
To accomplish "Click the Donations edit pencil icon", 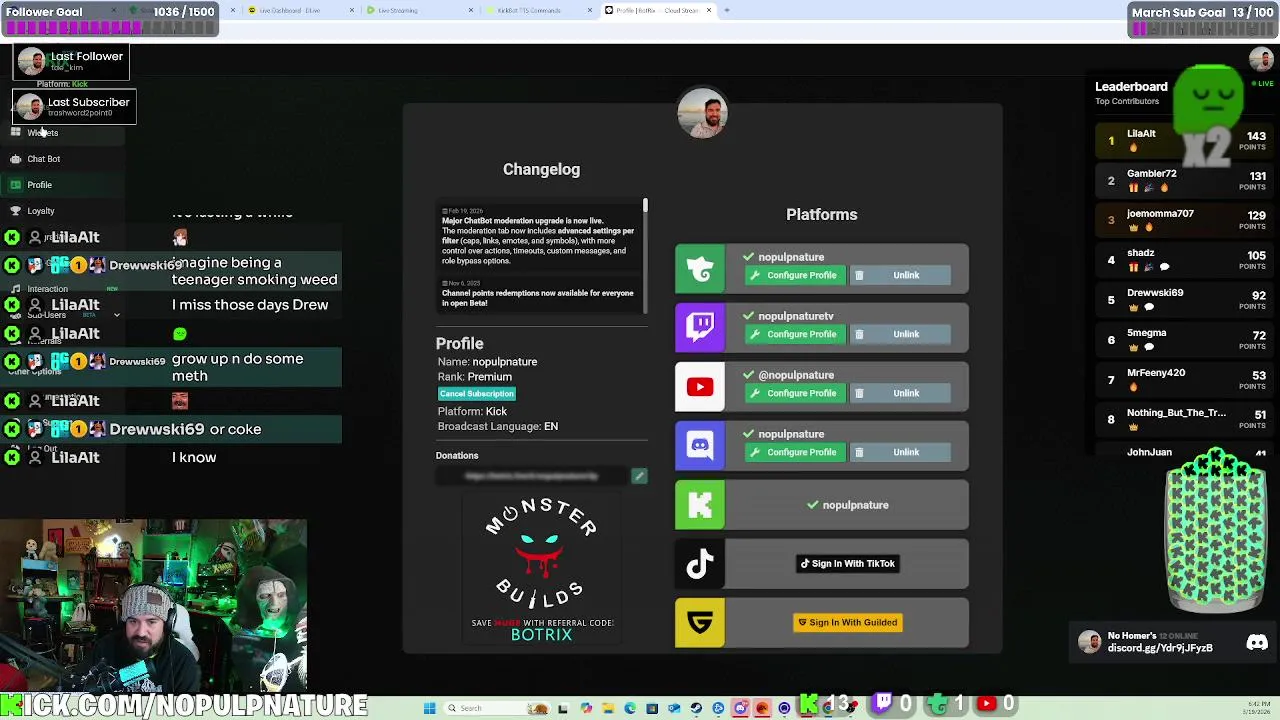I will [x=639, y=476].
